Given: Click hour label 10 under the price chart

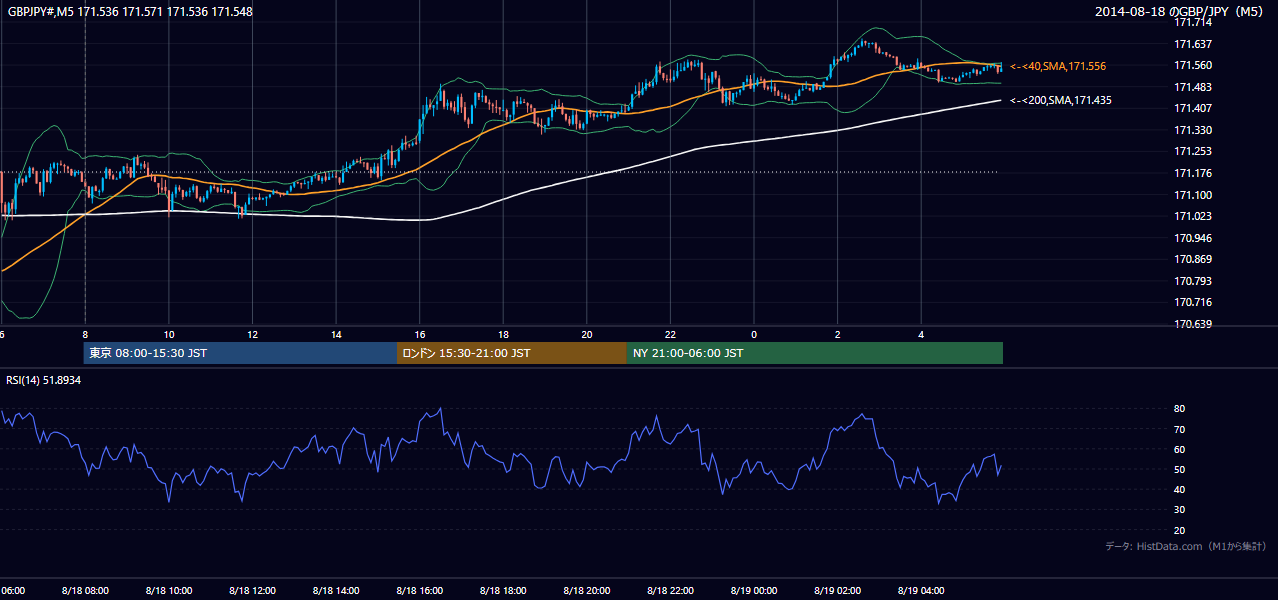Looking at the screenshot, I should [169, 334].
